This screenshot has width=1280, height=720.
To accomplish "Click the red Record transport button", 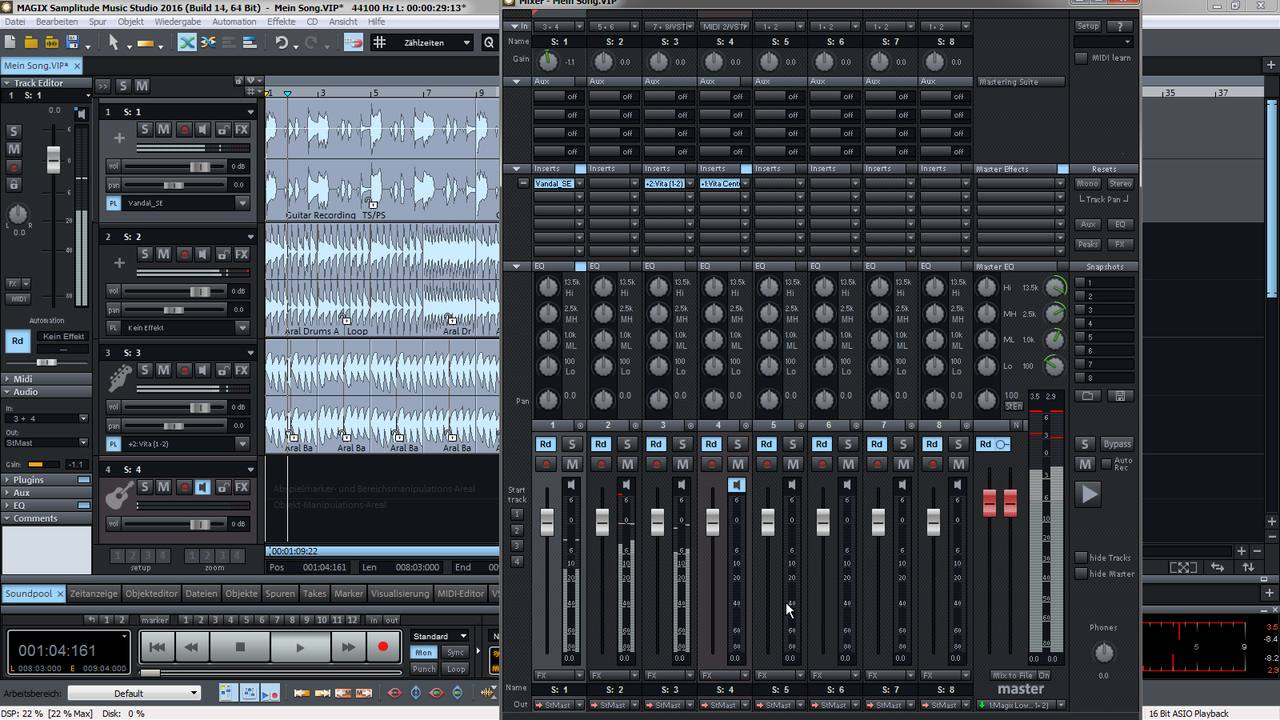I will point(383,647).
